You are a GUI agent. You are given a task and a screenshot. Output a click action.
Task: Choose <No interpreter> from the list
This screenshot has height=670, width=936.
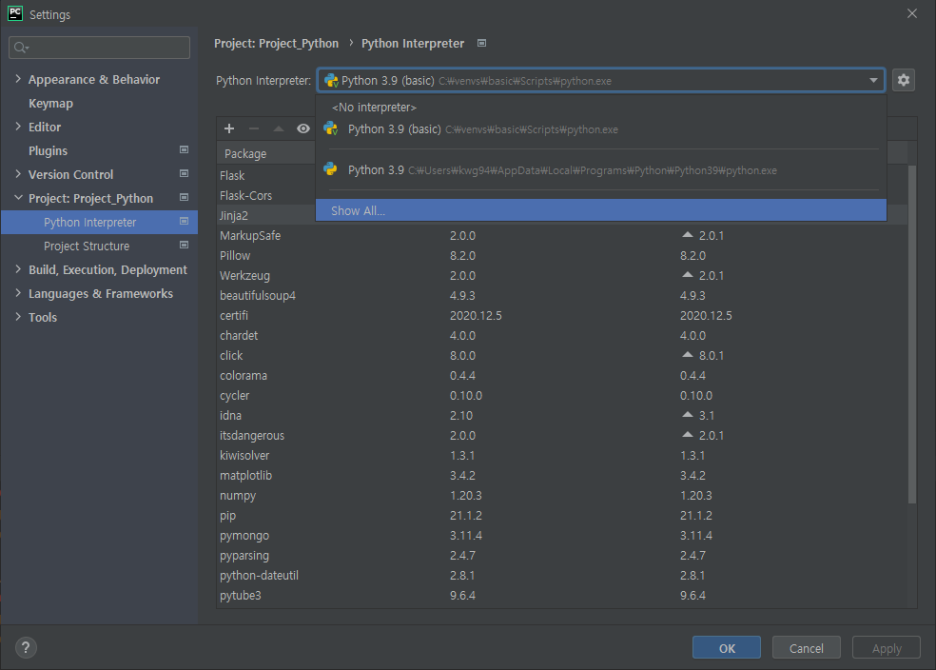[x=601, y=107]
